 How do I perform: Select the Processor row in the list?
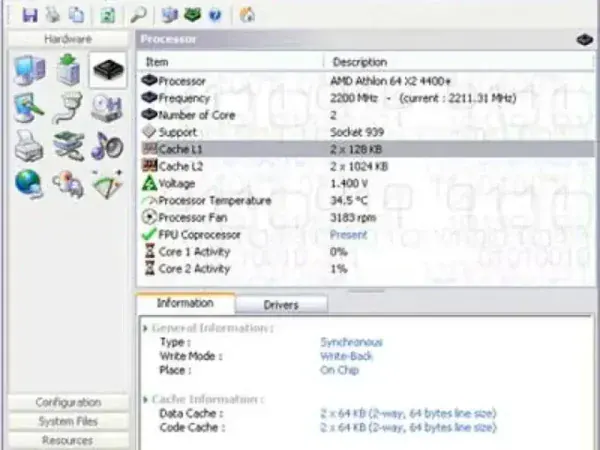365,81
